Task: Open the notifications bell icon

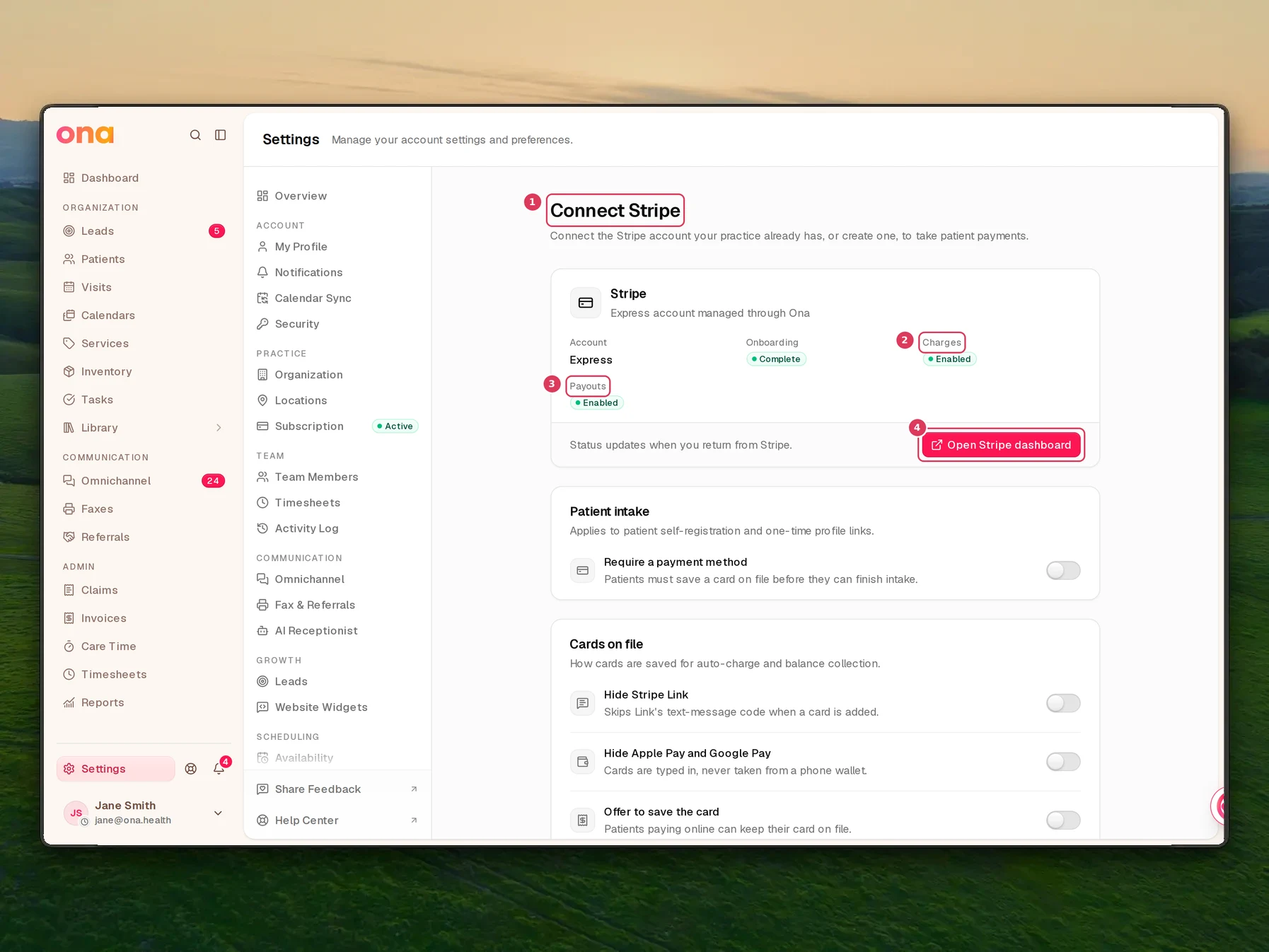Action: pyautogui.click(x=219, y=769)
